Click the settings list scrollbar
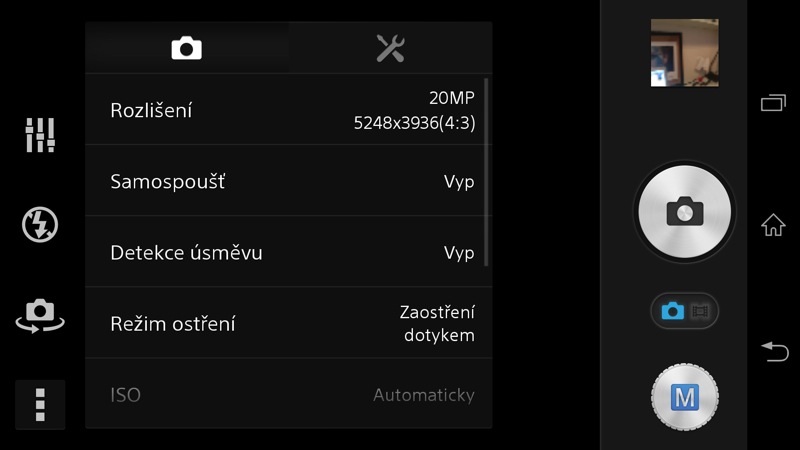This screenshot has width=800, height=450. pyautogui.click(x=486, y=172)
